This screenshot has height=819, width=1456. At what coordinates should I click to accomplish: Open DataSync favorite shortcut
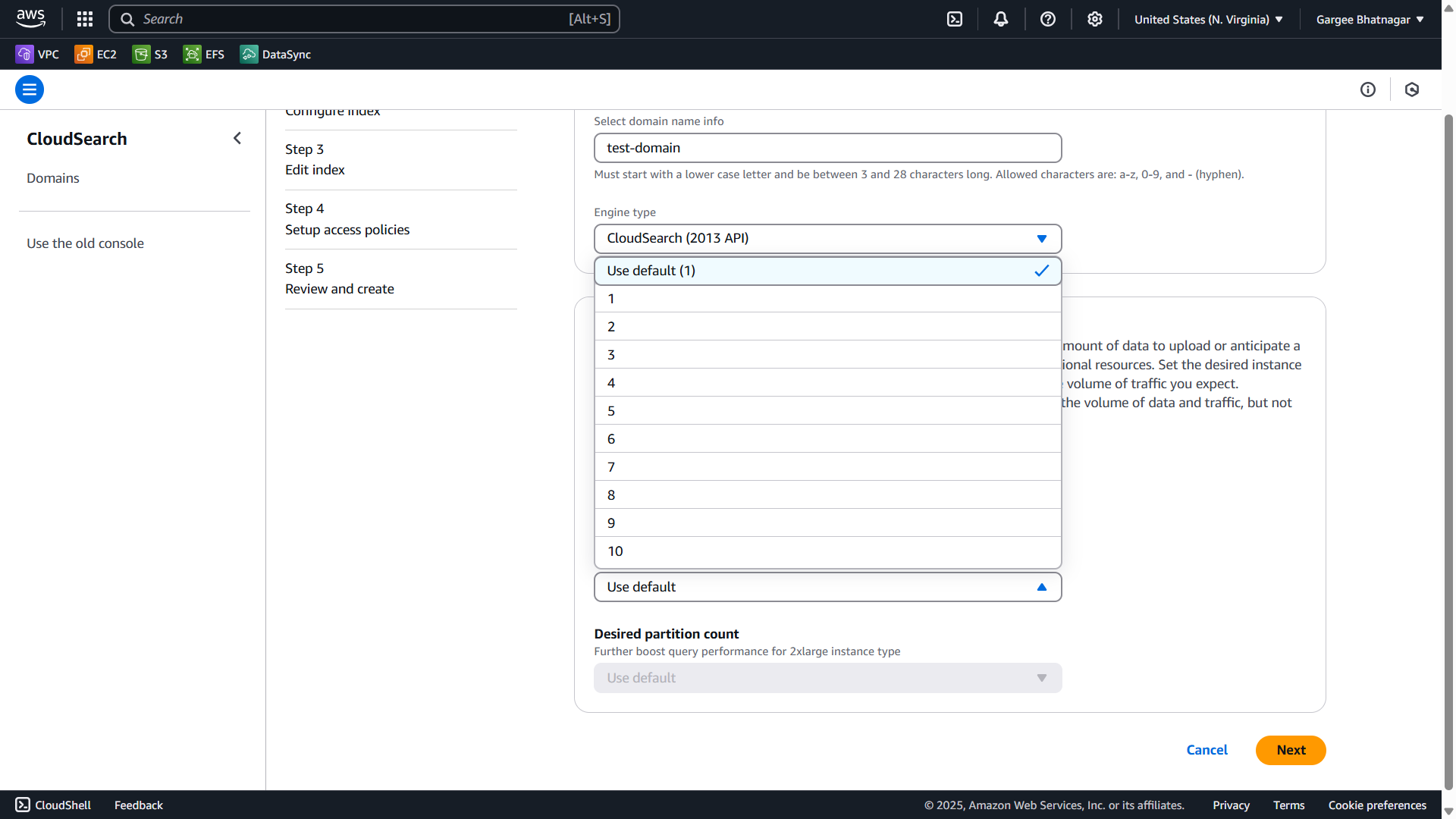[x=275, y=54]
